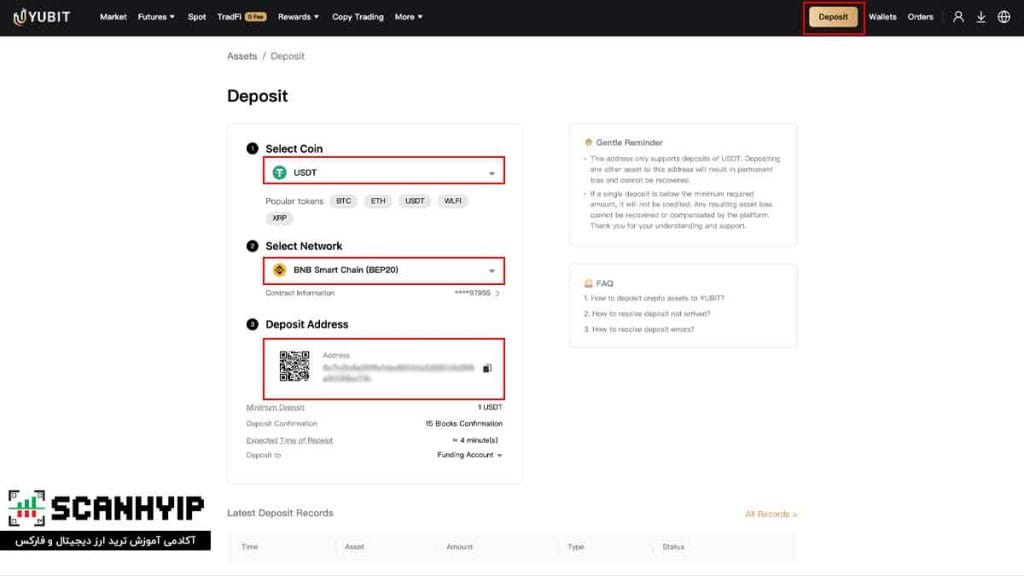Open Orders from the top bar
This screenshot has height=576, width=1024.
point(920,17)
